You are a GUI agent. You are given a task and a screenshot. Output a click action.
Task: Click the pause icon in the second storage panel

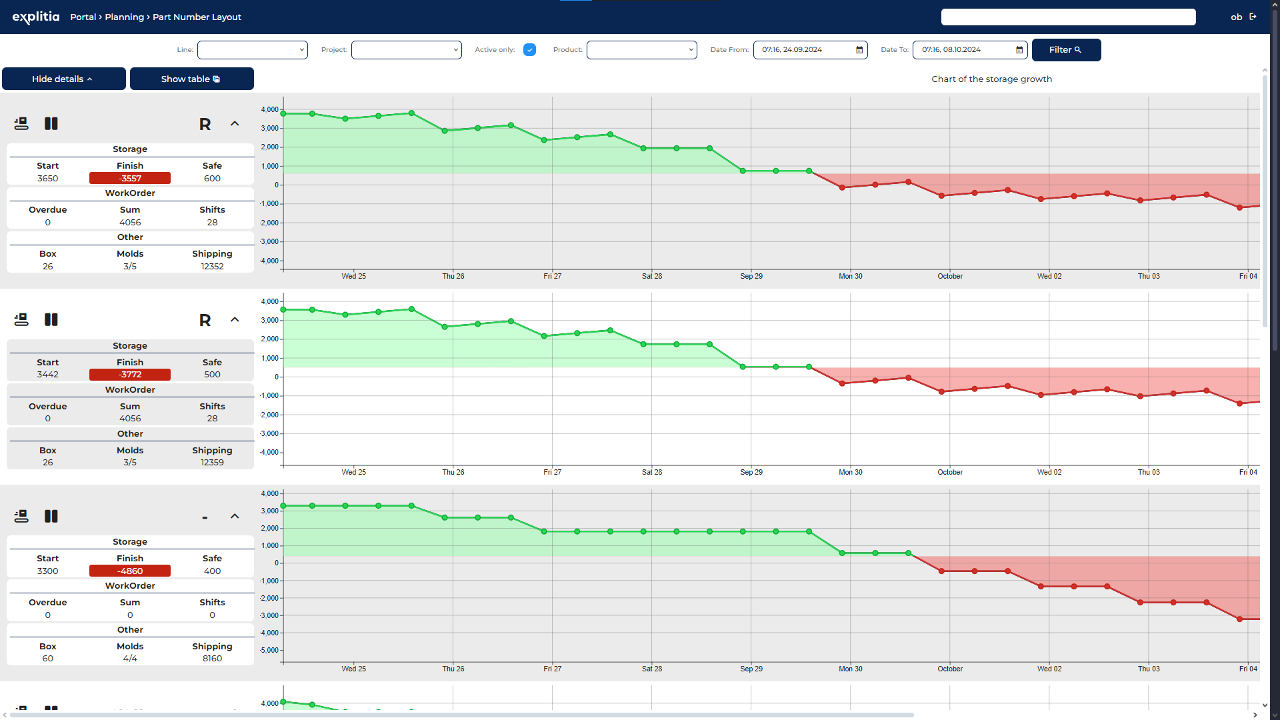coord(51,320)
